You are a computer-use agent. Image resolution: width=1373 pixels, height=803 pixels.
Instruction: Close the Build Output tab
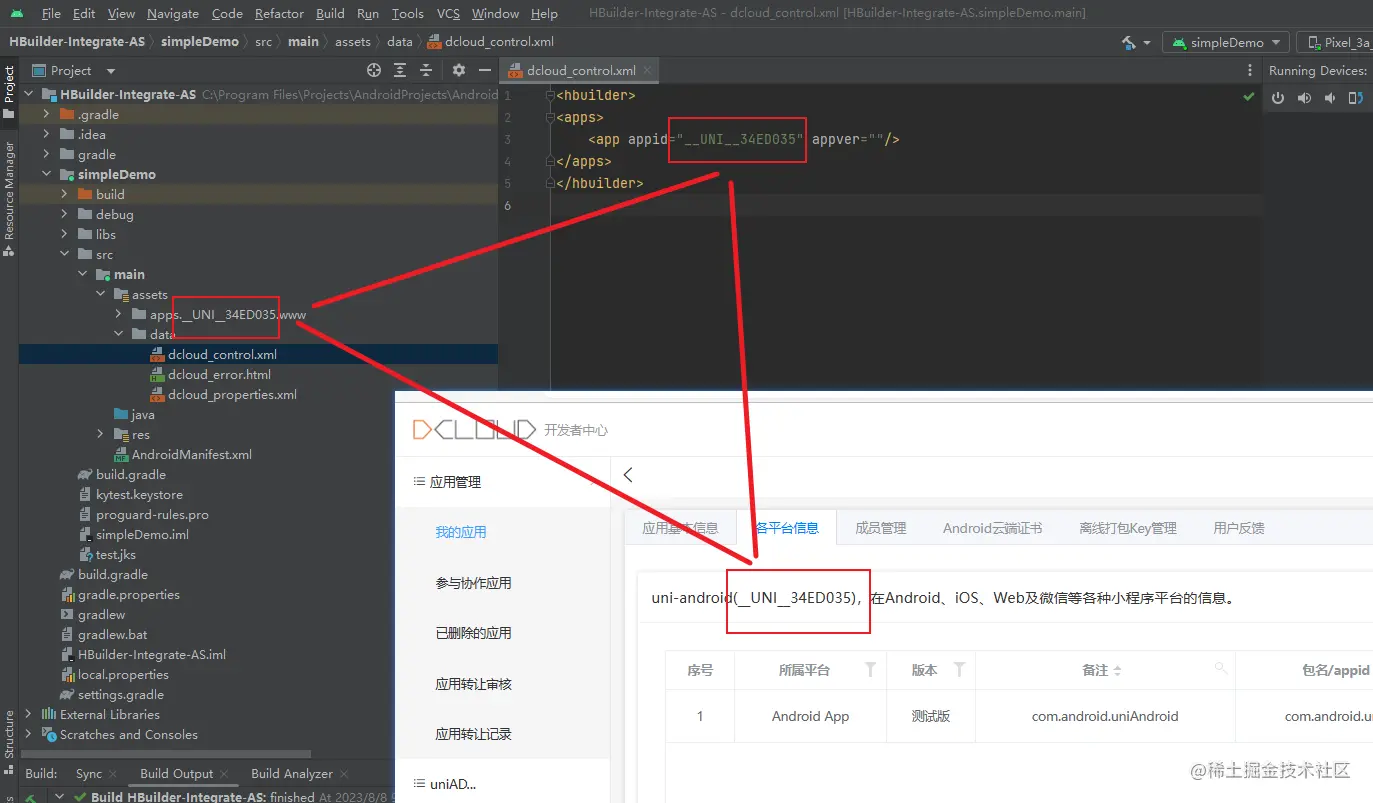click(x=224, y=774)
